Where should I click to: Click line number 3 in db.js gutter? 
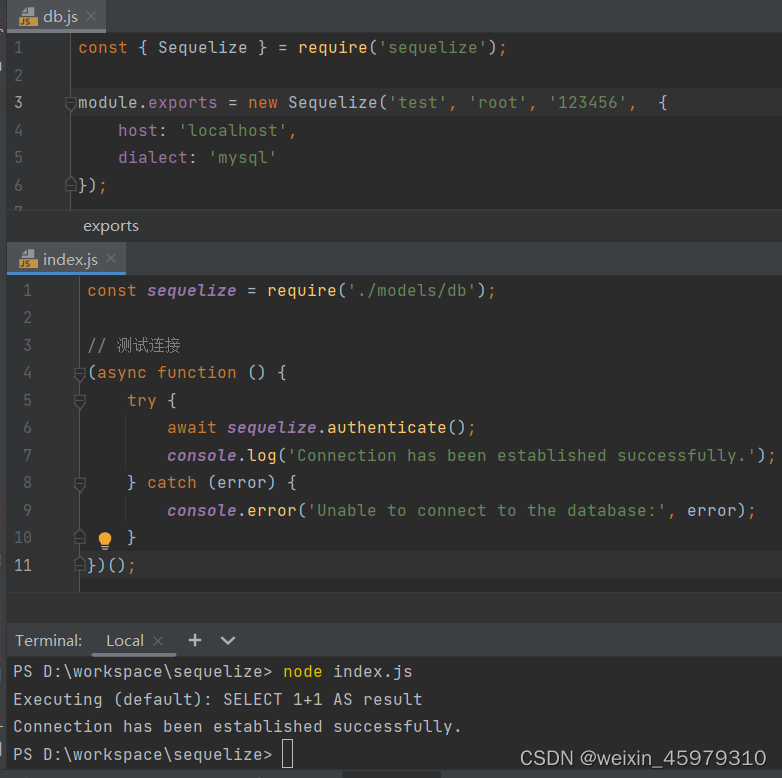tap(18, 102)
